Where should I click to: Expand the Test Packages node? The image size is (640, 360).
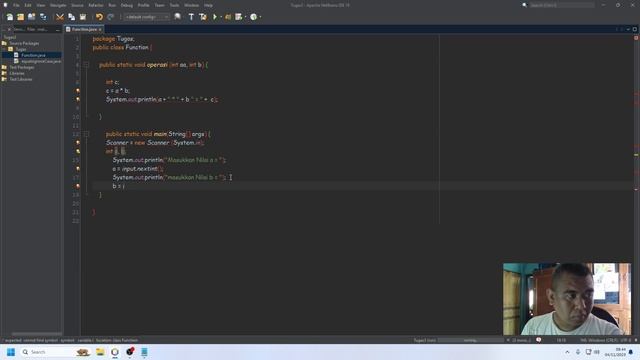click(4, 67)
